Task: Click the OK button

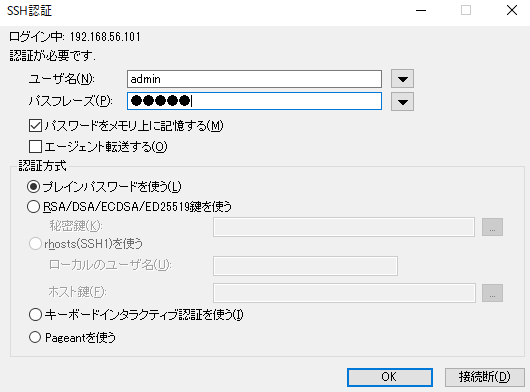Action: [390, 377]
